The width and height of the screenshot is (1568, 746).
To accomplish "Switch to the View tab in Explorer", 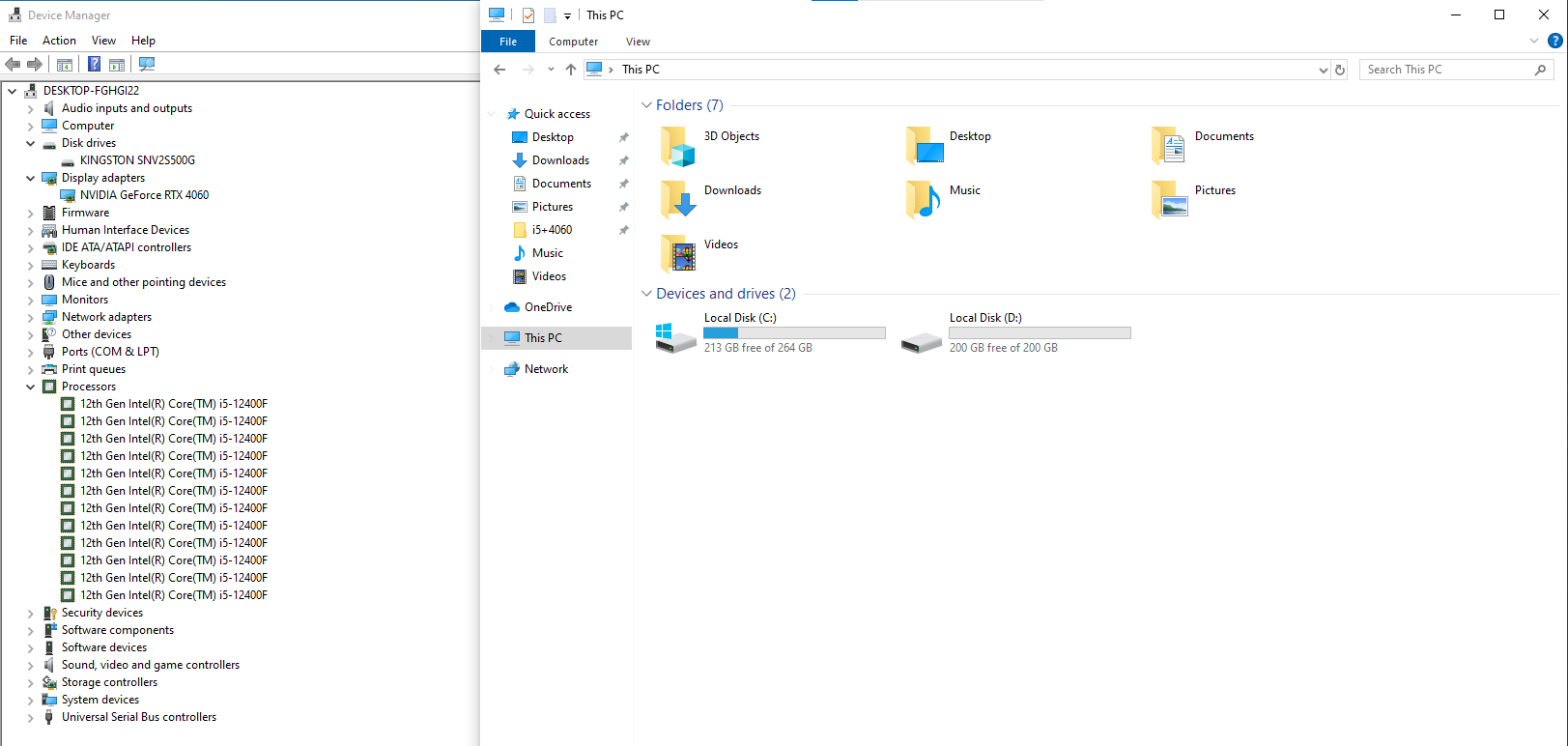I will (x=638, y=42).
